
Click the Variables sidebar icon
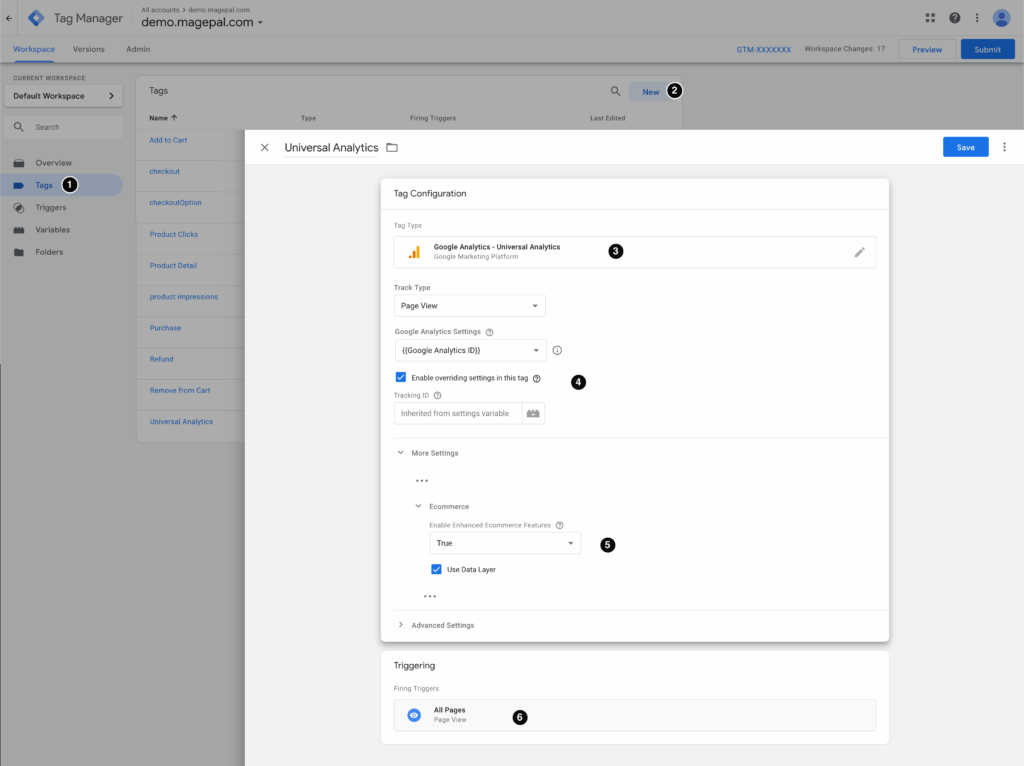pos(19,230)
